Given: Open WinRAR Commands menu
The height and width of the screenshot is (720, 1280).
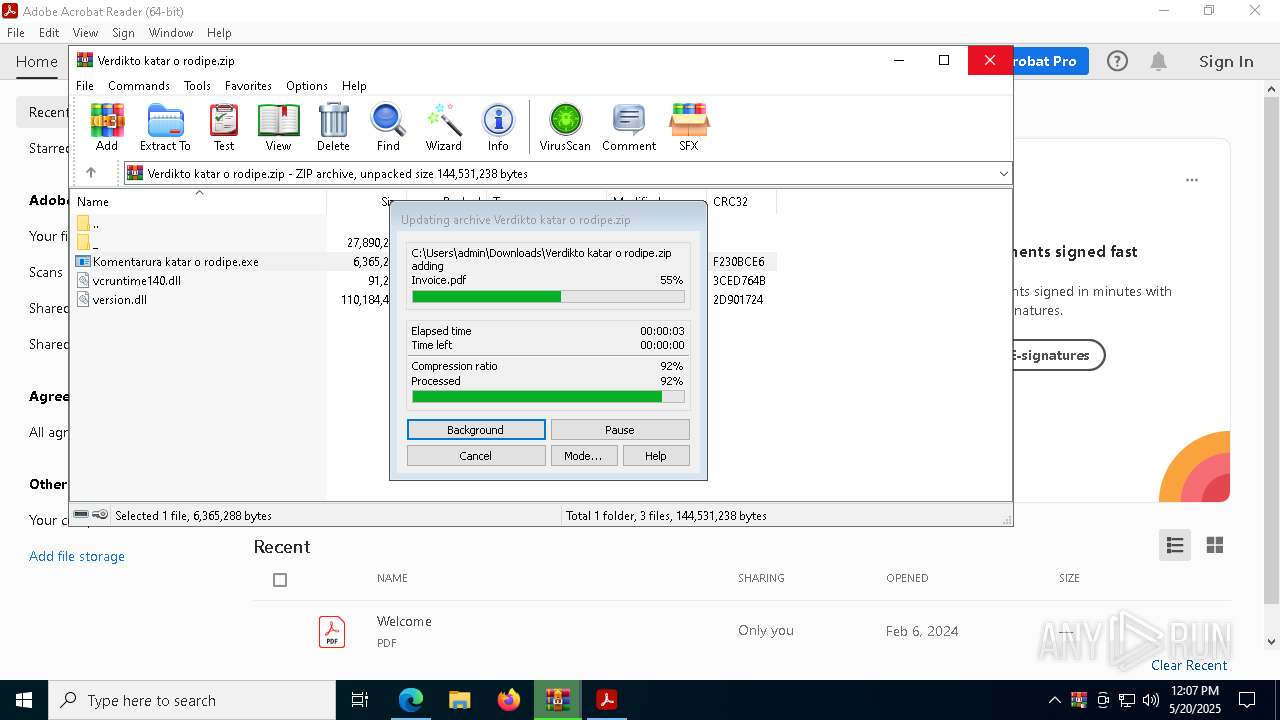Looking at the screenshot, I should [x=139, y=86].
